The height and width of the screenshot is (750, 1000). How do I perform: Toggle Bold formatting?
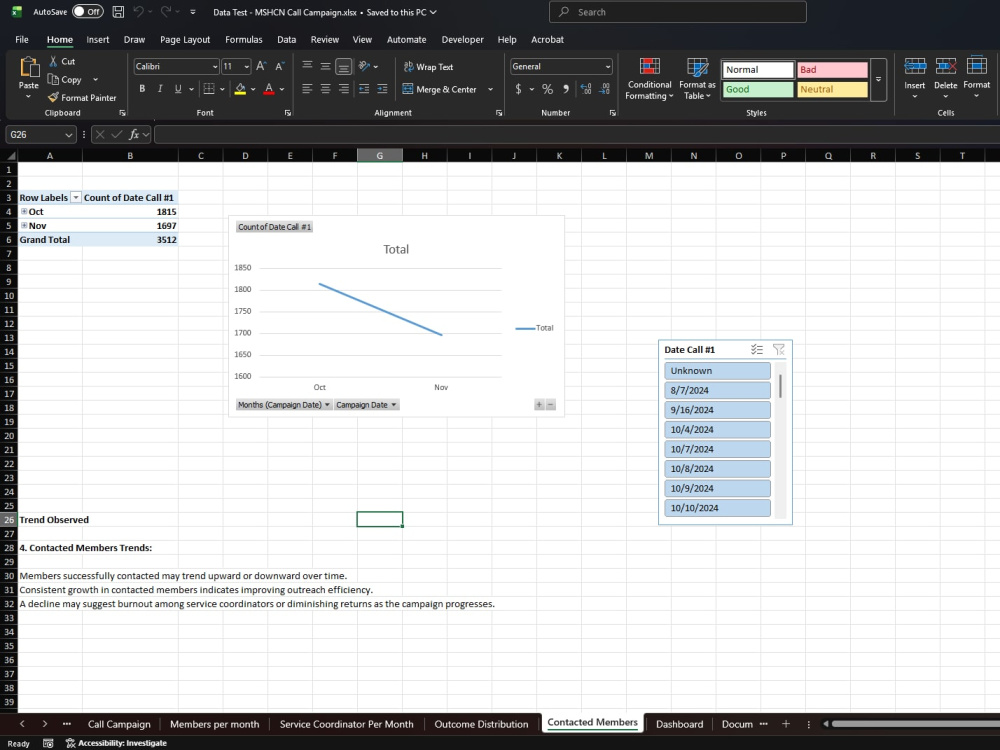(x=142, y=89)
